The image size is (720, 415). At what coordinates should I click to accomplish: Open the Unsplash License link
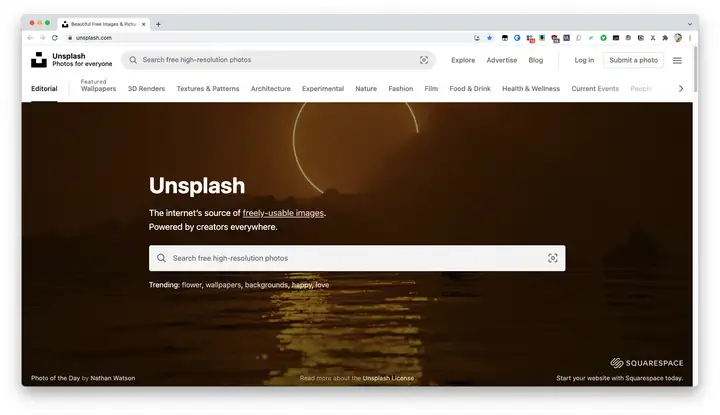(388, 378)
